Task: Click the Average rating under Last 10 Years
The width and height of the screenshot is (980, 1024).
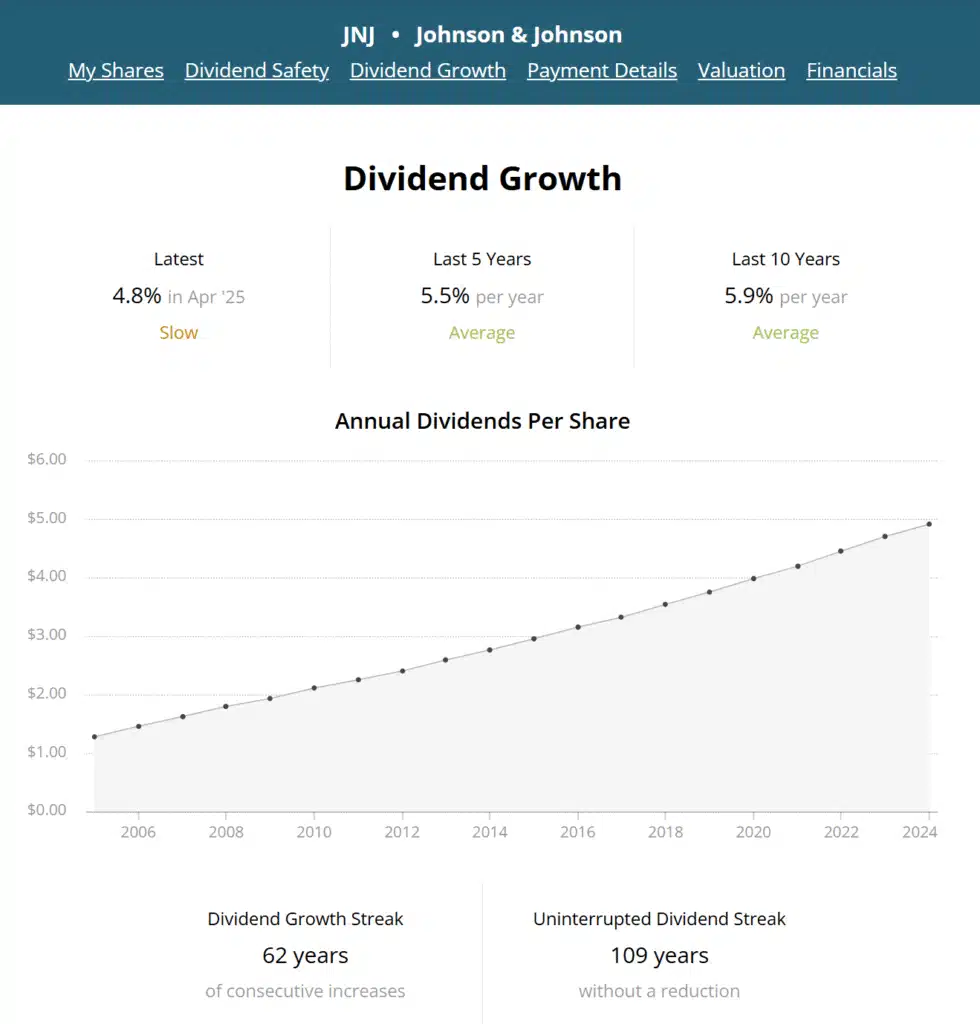Action: tap(785, 333)
